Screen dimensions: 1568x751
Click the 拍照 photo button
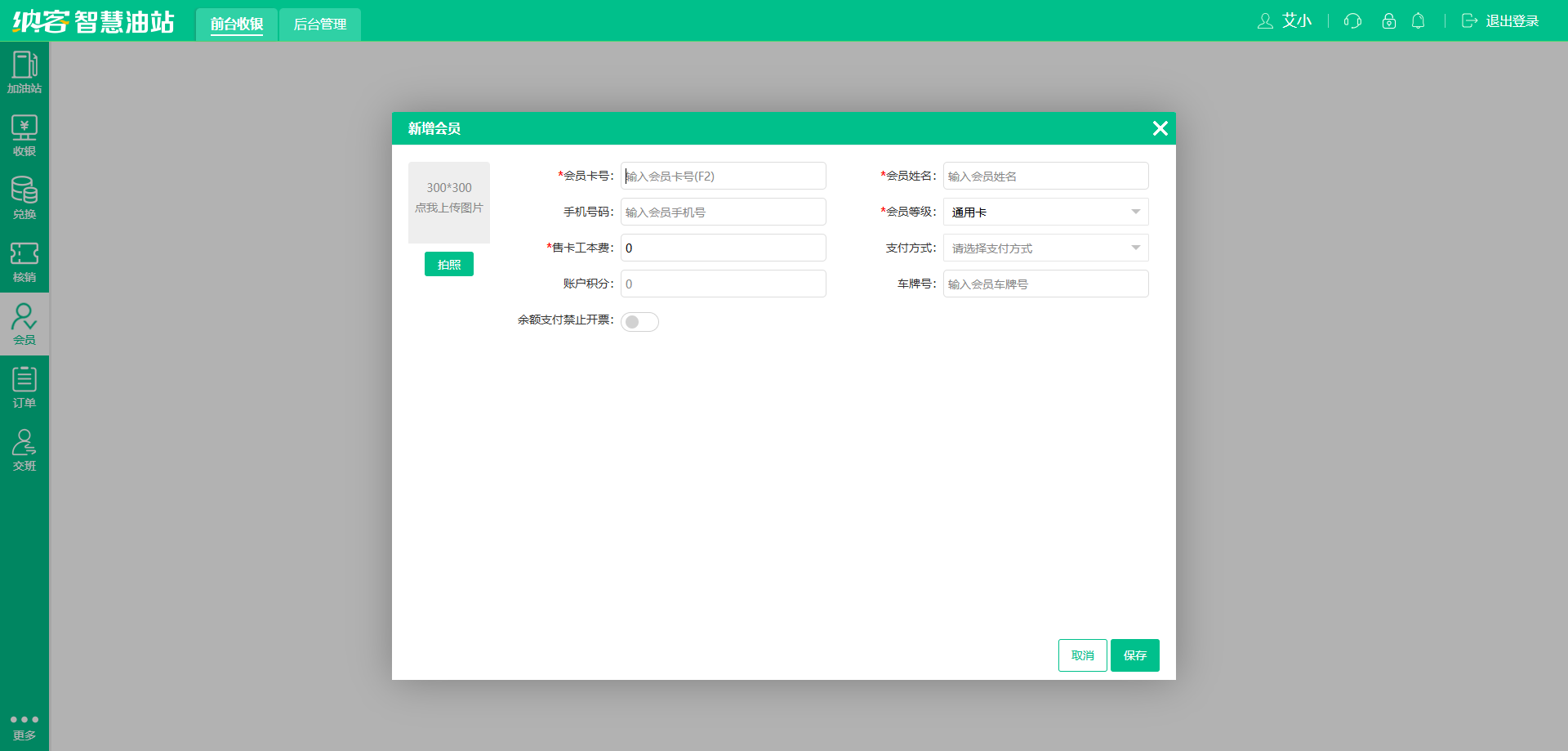tap(449, 264)
